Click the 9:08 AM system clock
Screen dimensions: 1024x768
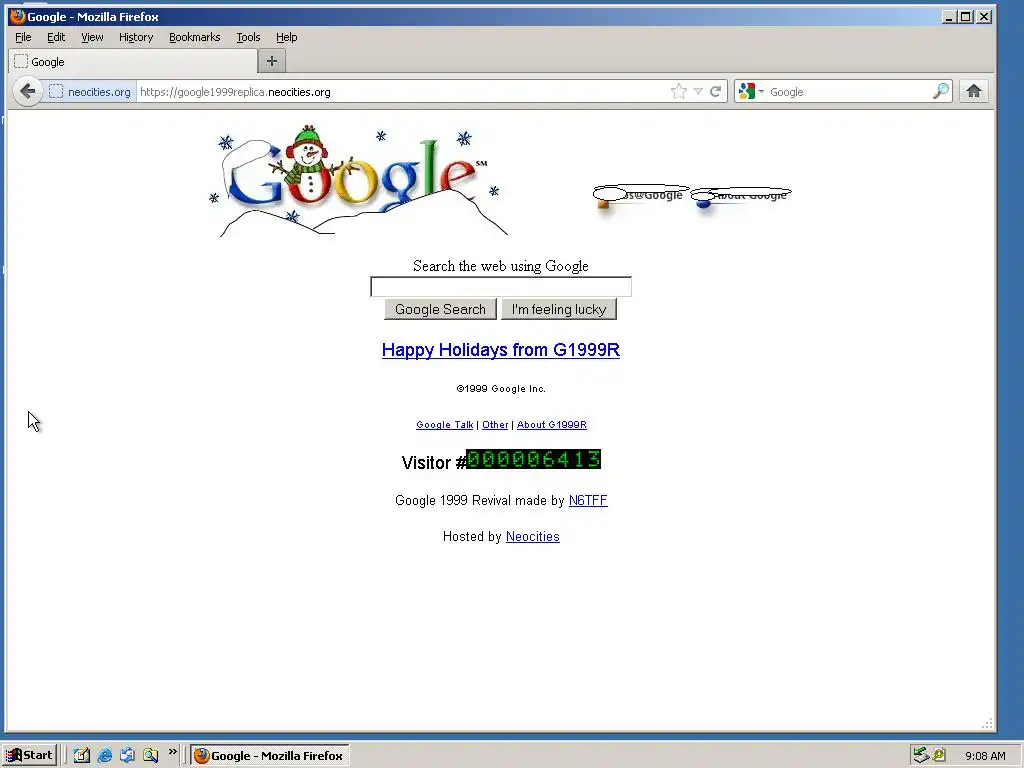point(985,756)
